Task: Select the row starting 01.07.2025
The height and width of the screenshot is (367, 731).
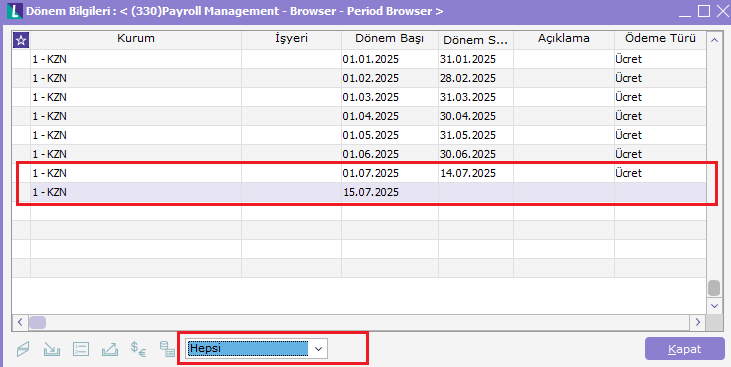Action: 359,173
